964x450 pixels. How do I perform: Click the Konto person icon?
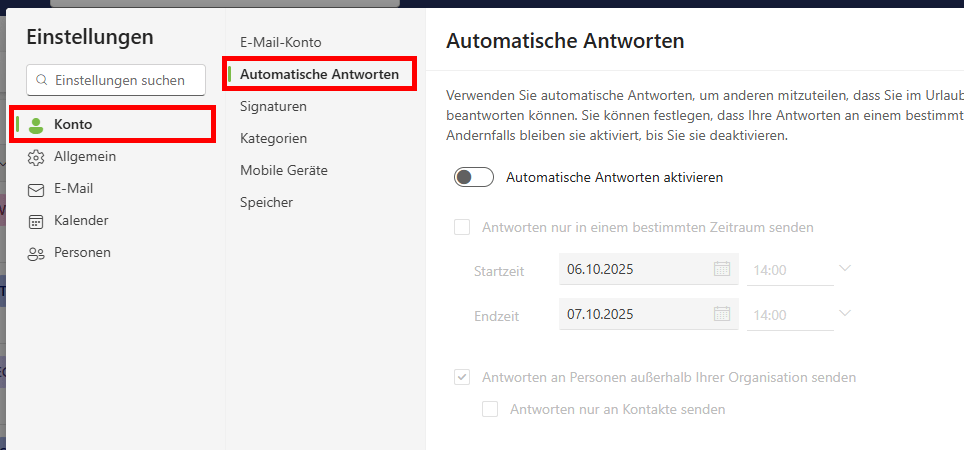(x=37, y=125)
